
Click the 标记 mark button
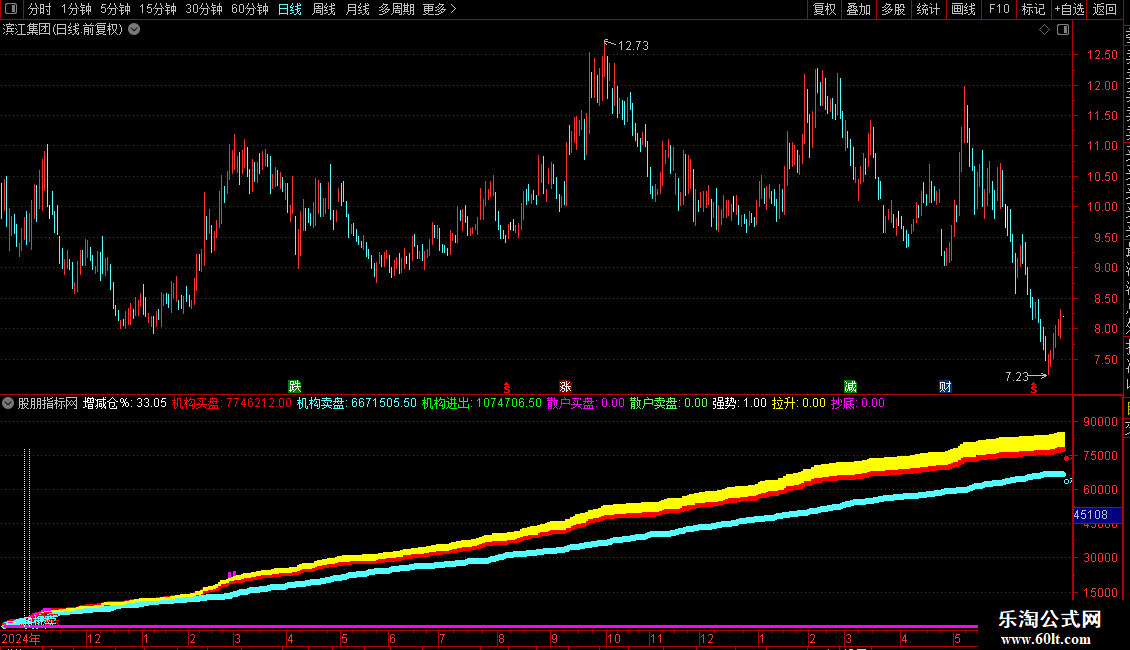1033,9
